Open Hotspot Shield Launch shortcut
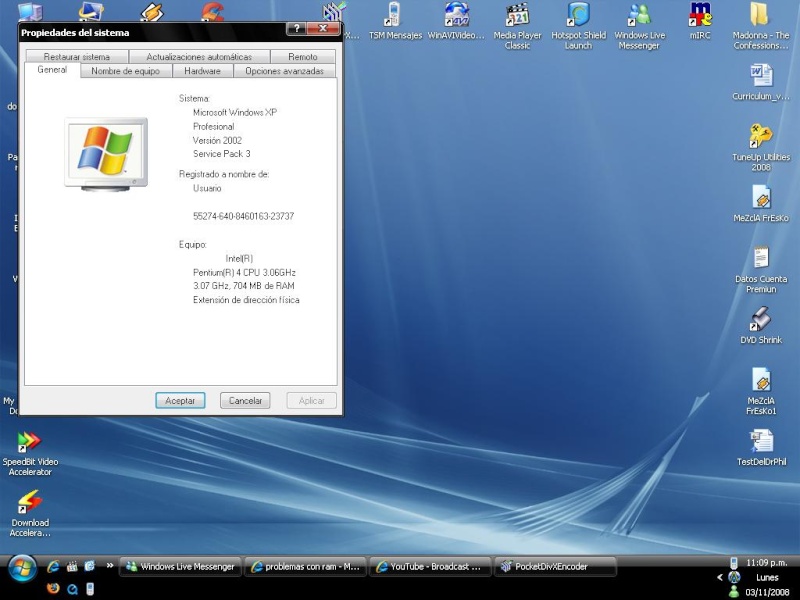The height and width of the screenshot is (600, 800). 579,26
